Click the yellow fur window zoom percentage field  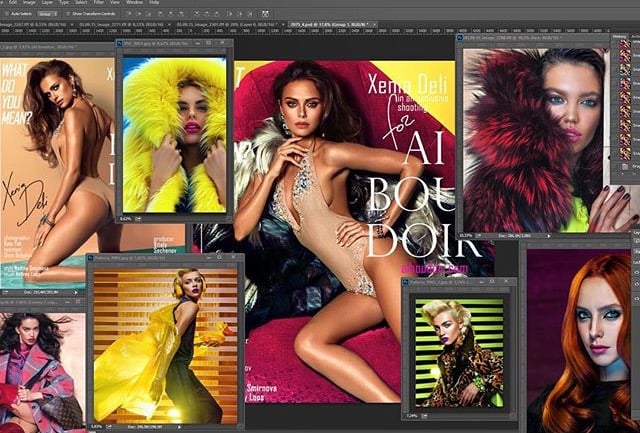[x=125, y=219]
